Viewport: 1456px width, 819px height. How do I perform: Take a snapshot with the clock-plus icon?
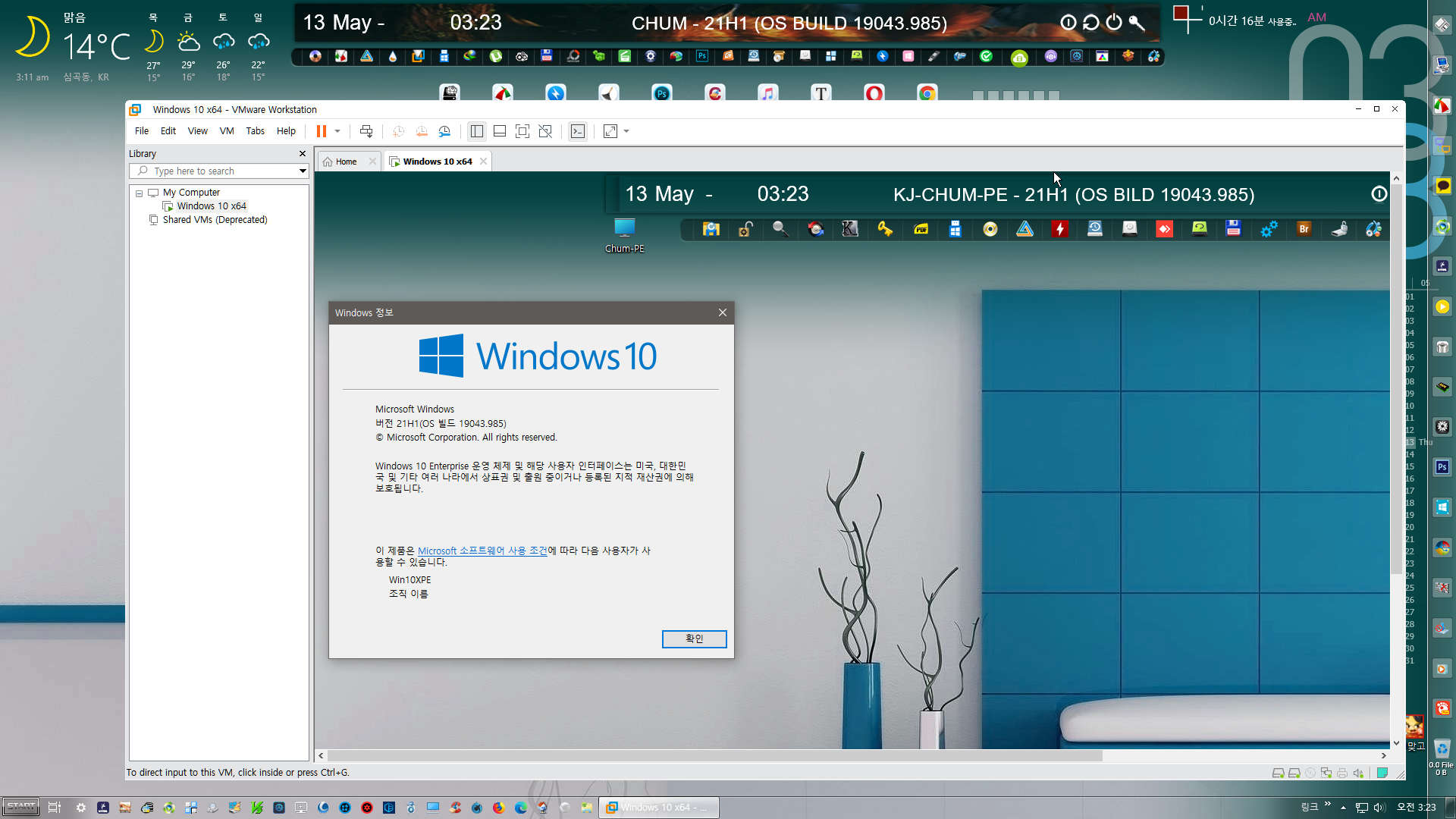pyautogui.click(x=398, y=131)
